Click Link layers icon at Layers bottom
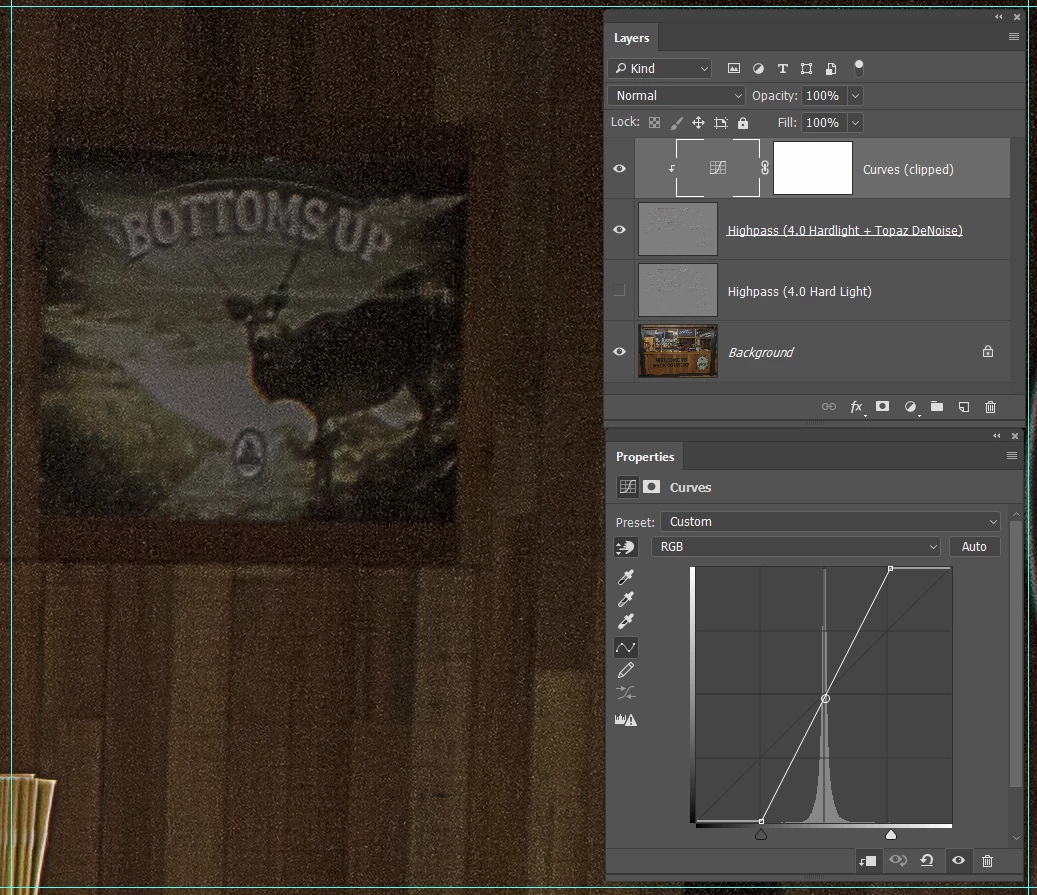1037x895 pixels. (x=828, y=407)
